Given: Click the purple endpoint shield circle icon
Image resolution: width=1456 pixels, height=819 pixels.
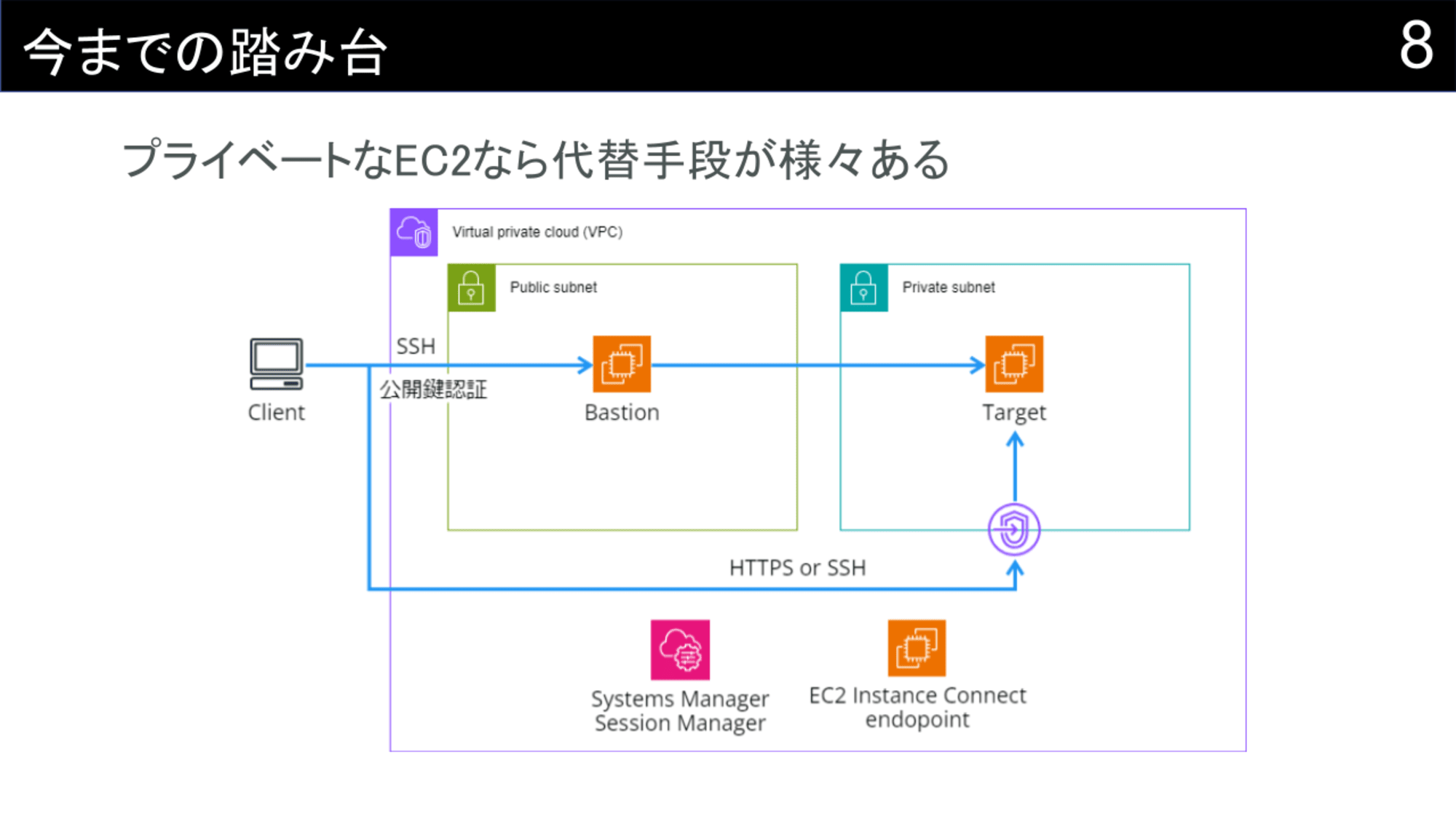Looking at the screenshot, I should (x=1014, y=529).
